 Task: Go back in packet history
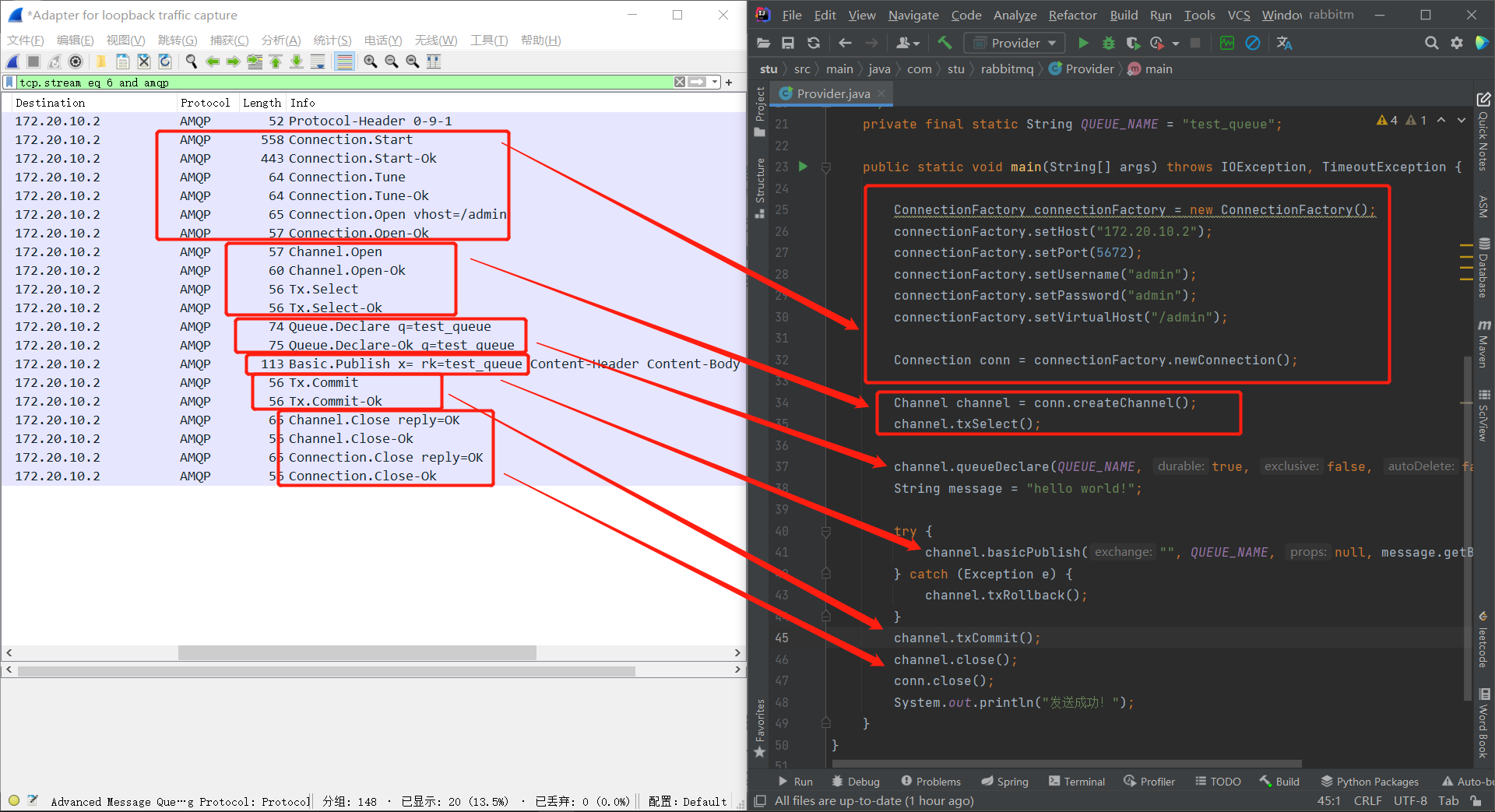(212, 62)
